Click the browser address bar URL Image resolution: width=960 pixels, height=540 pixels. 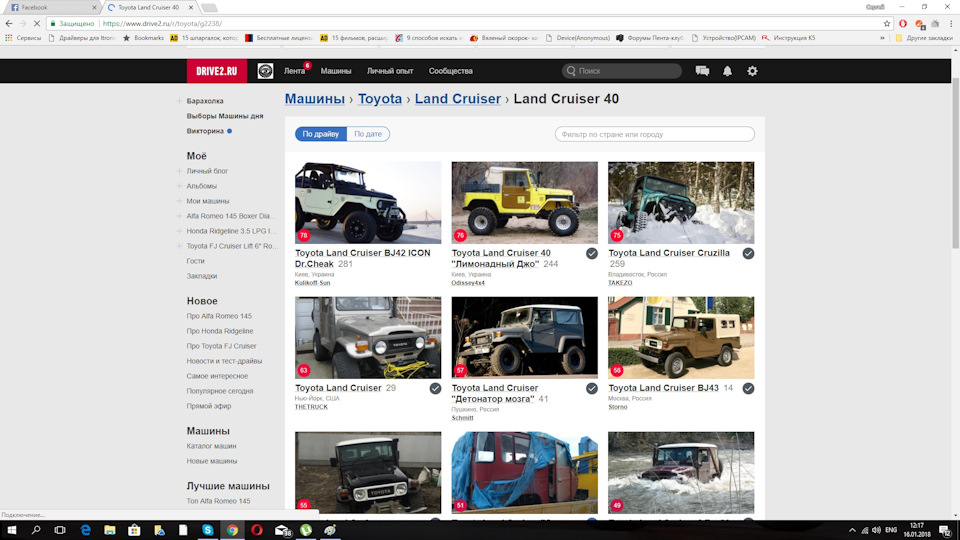[x=162, y=23]
